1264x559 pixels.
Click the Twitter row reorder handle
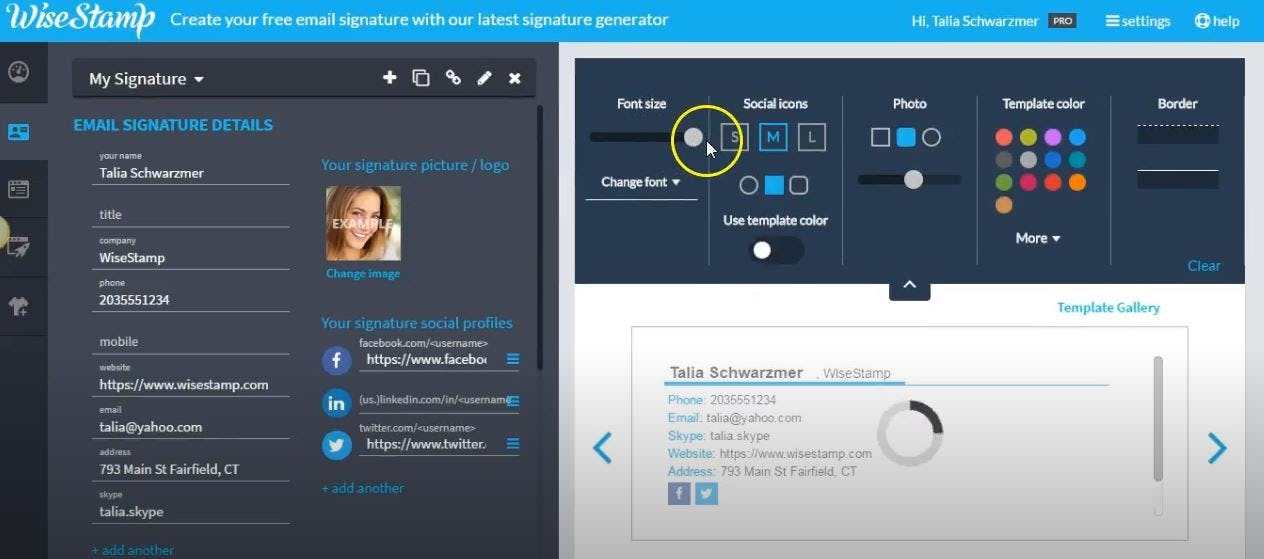coord(513,444)
